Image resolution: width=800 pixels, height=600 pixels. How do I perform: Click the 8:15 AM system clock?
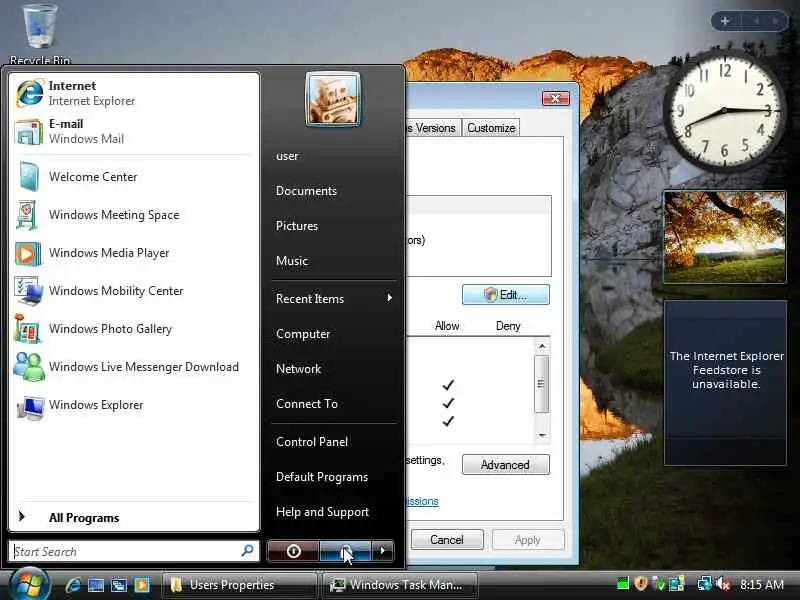point(762,585)
